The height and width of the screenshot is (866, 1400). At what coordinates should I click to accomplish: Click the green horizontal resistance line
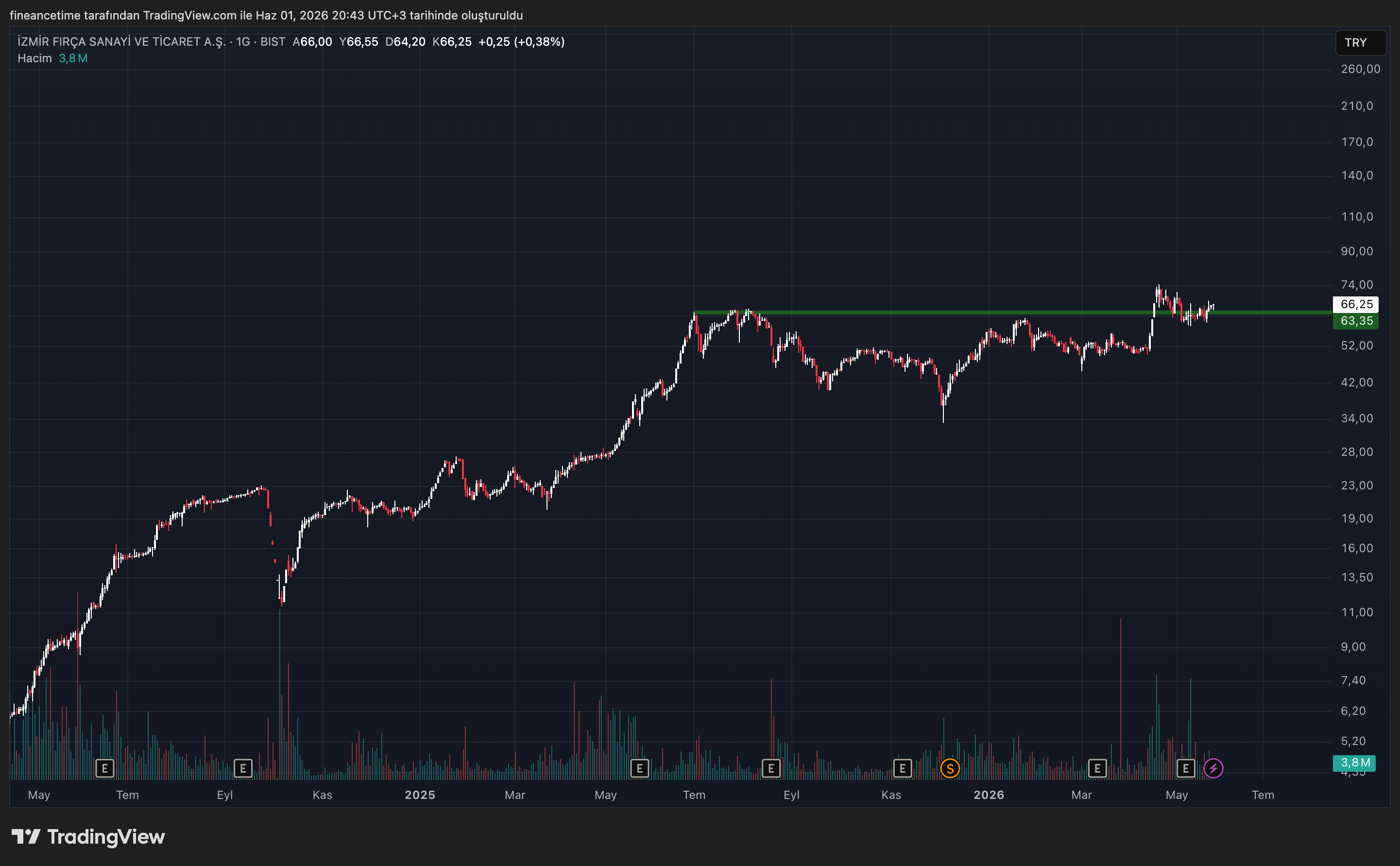[973, 313]
